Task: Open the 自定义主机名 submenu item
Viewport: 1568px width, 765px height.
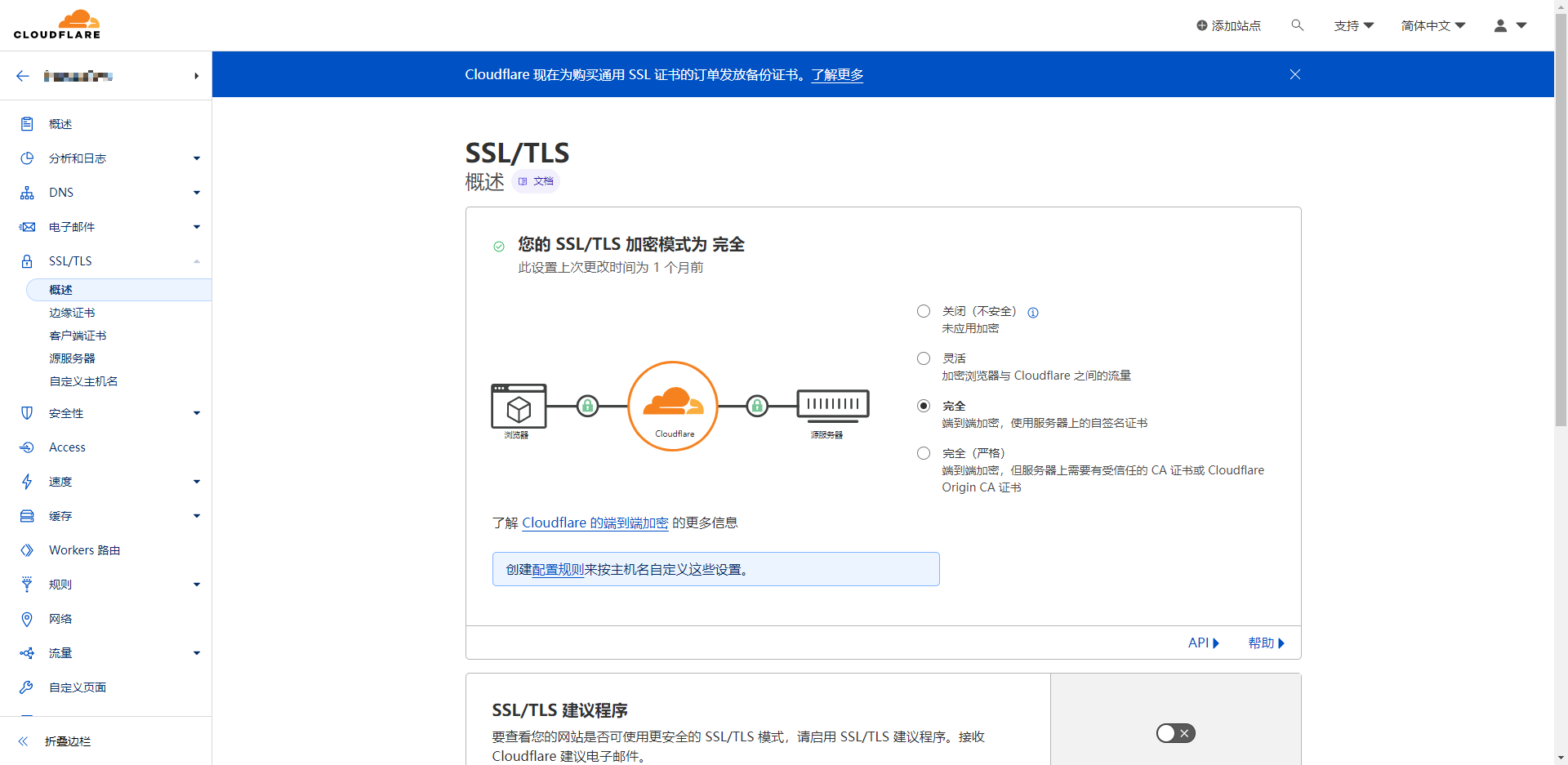Action: point(83,381)
